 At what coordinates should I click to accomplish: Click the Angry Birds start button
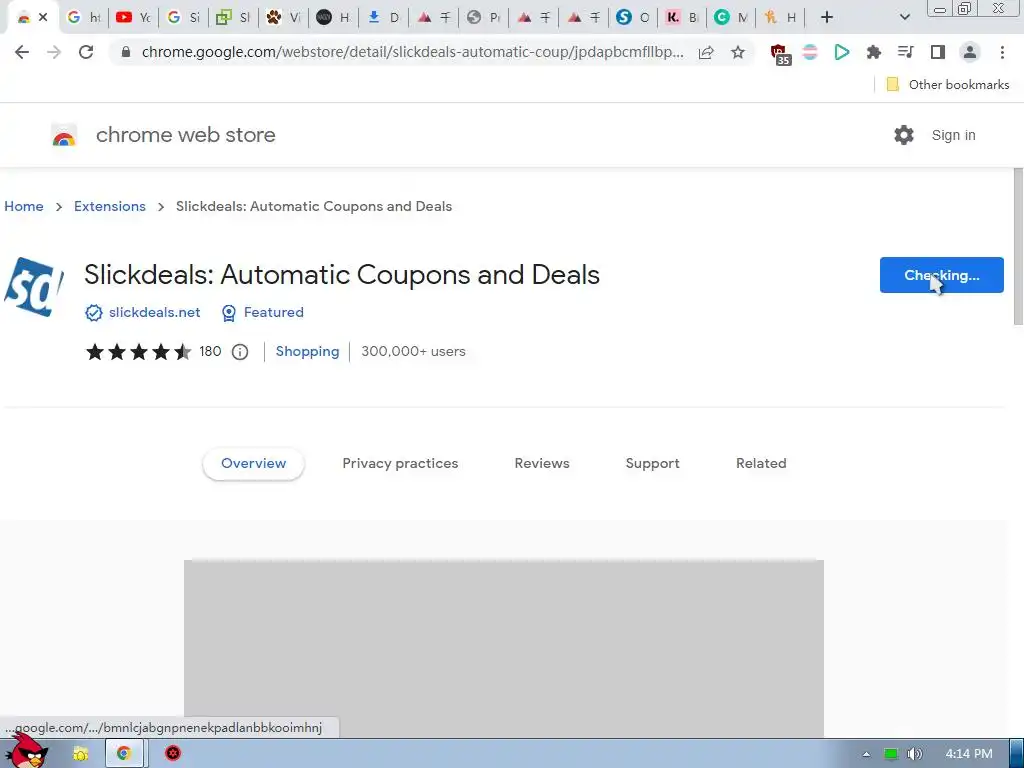coord(26,751)
